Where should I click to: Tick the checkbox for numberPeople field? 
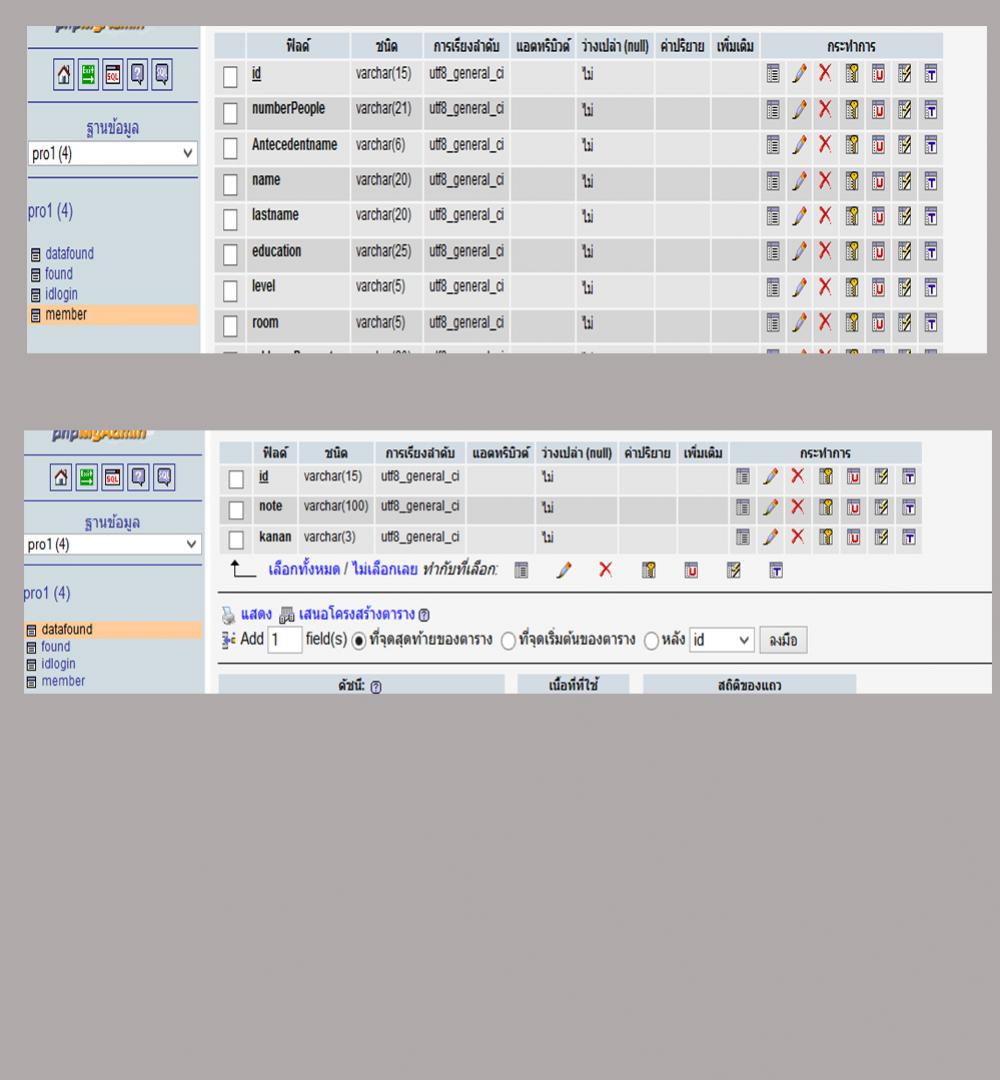click(230, 113)
